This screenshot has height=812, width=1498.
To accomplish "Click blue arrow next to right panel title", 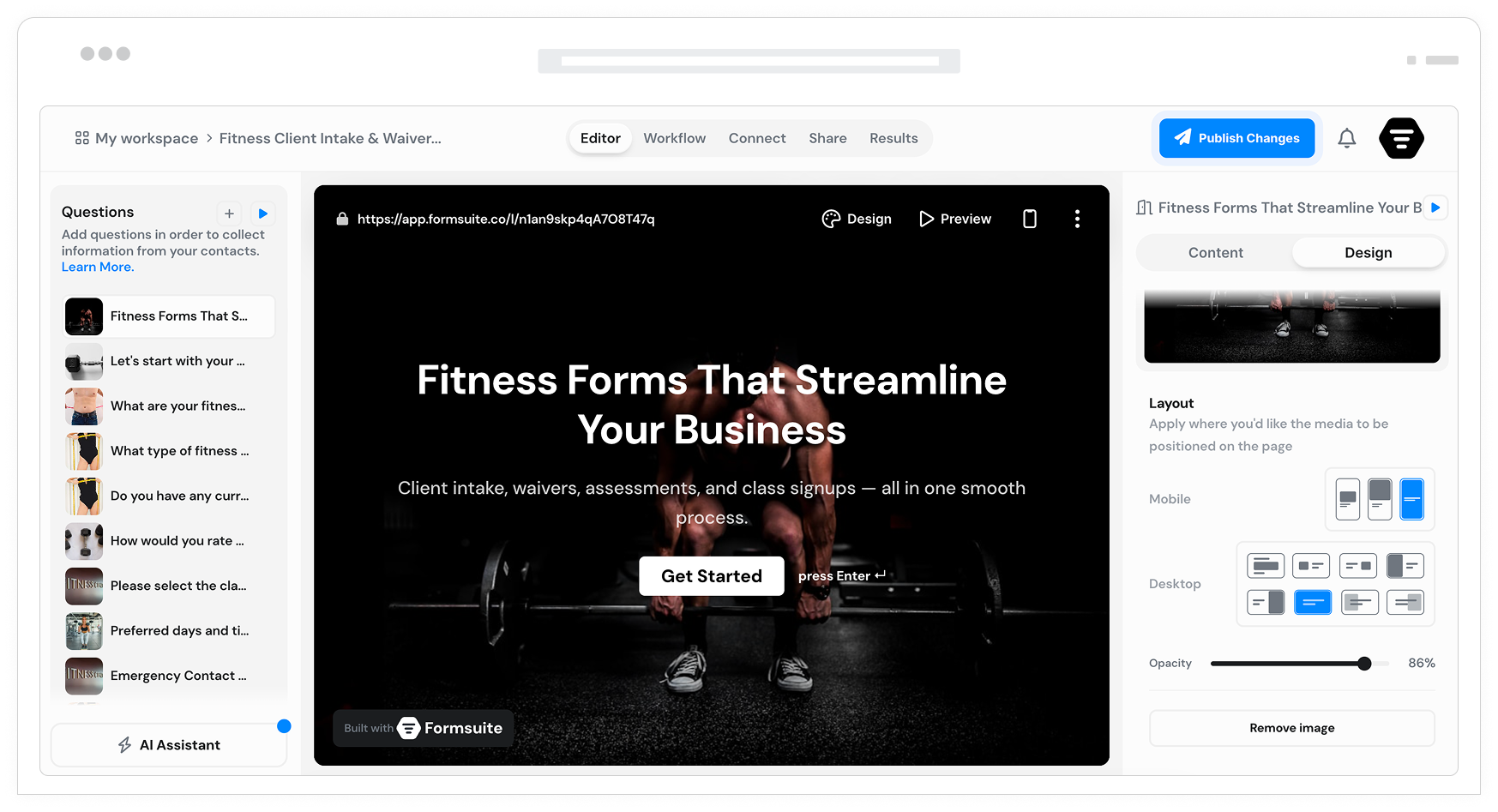I will 1435,208.
